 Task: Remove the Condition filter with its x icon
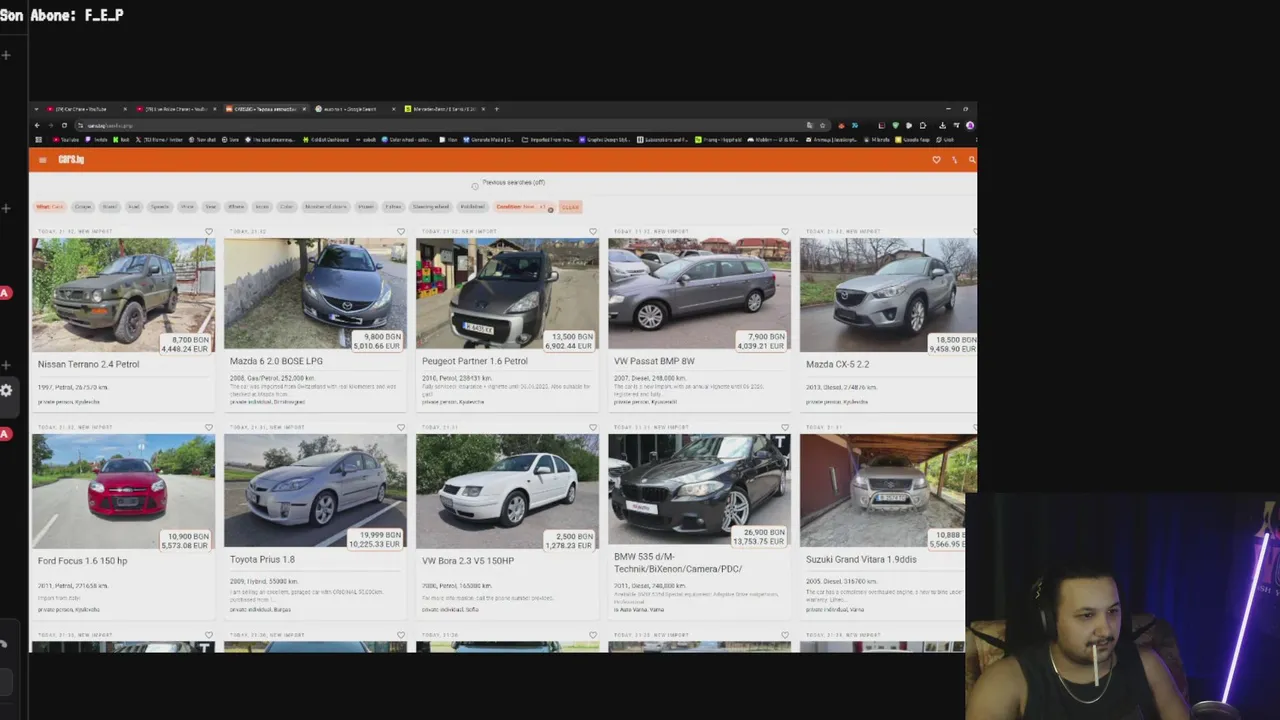coord(550,210)
